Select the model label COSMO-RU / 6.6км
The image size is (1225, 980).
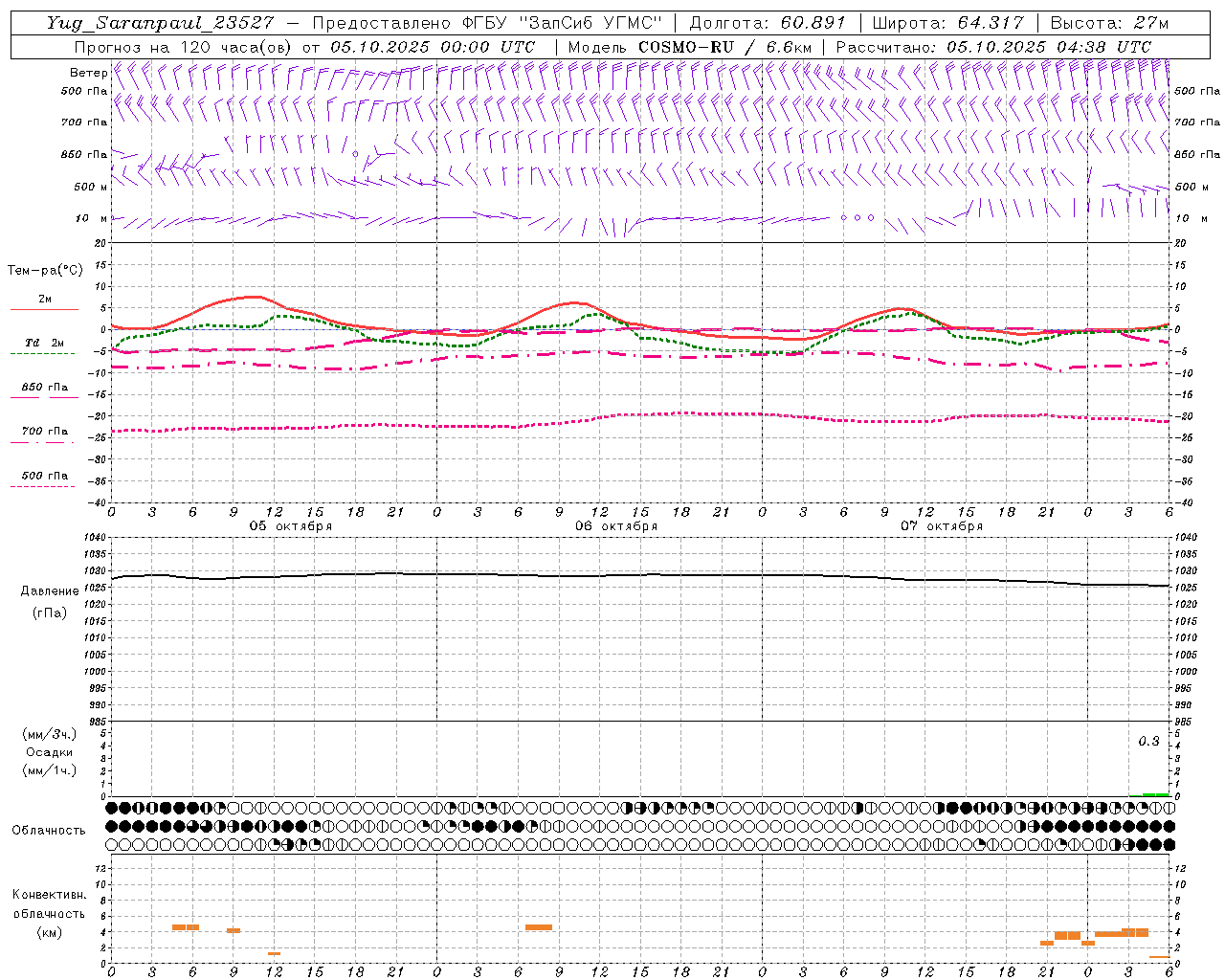724,47
